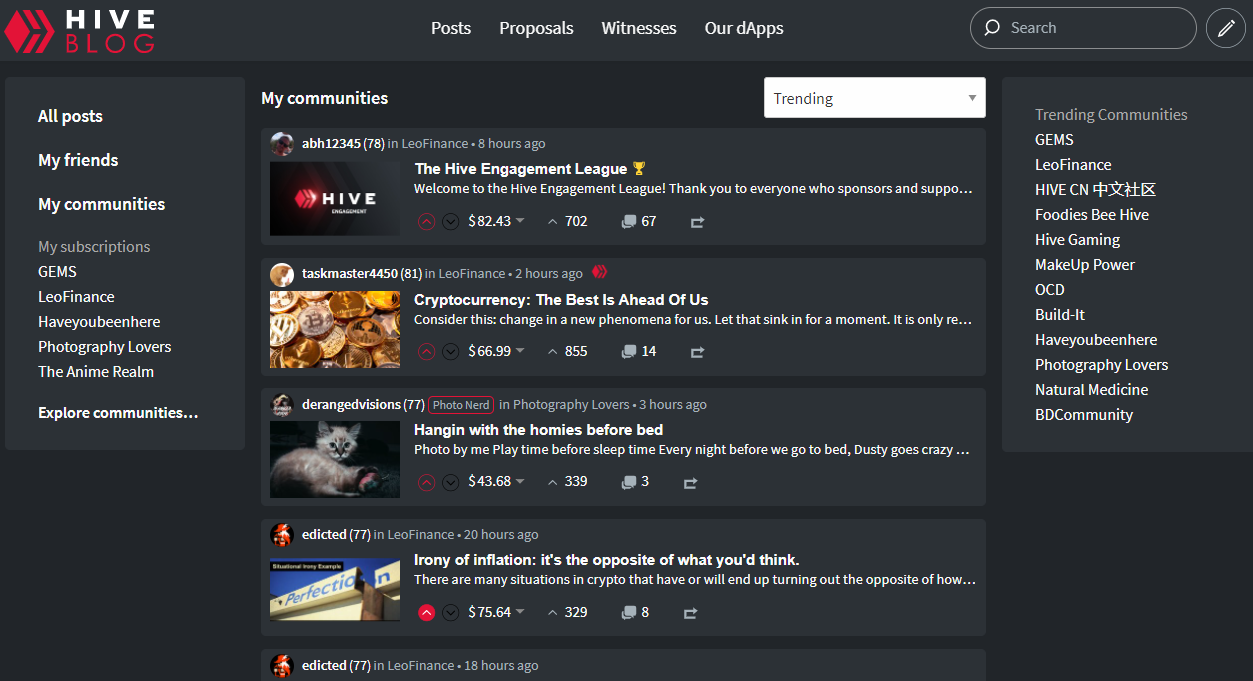Select Witnesses in the navigation bar
1253x681 pixels.
pyautogui.click(x=638, y=28)
